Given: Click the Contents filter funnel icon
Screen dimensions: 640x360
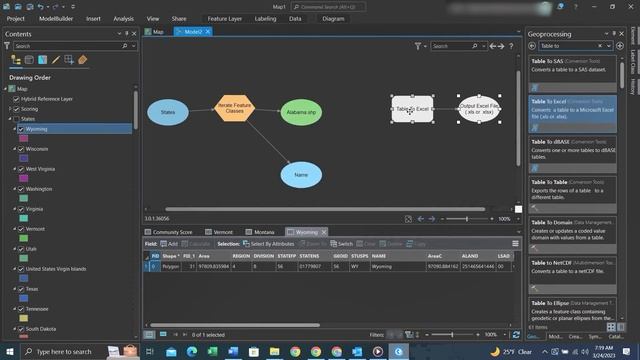Looking at the screenshot, I should [7, 46].
